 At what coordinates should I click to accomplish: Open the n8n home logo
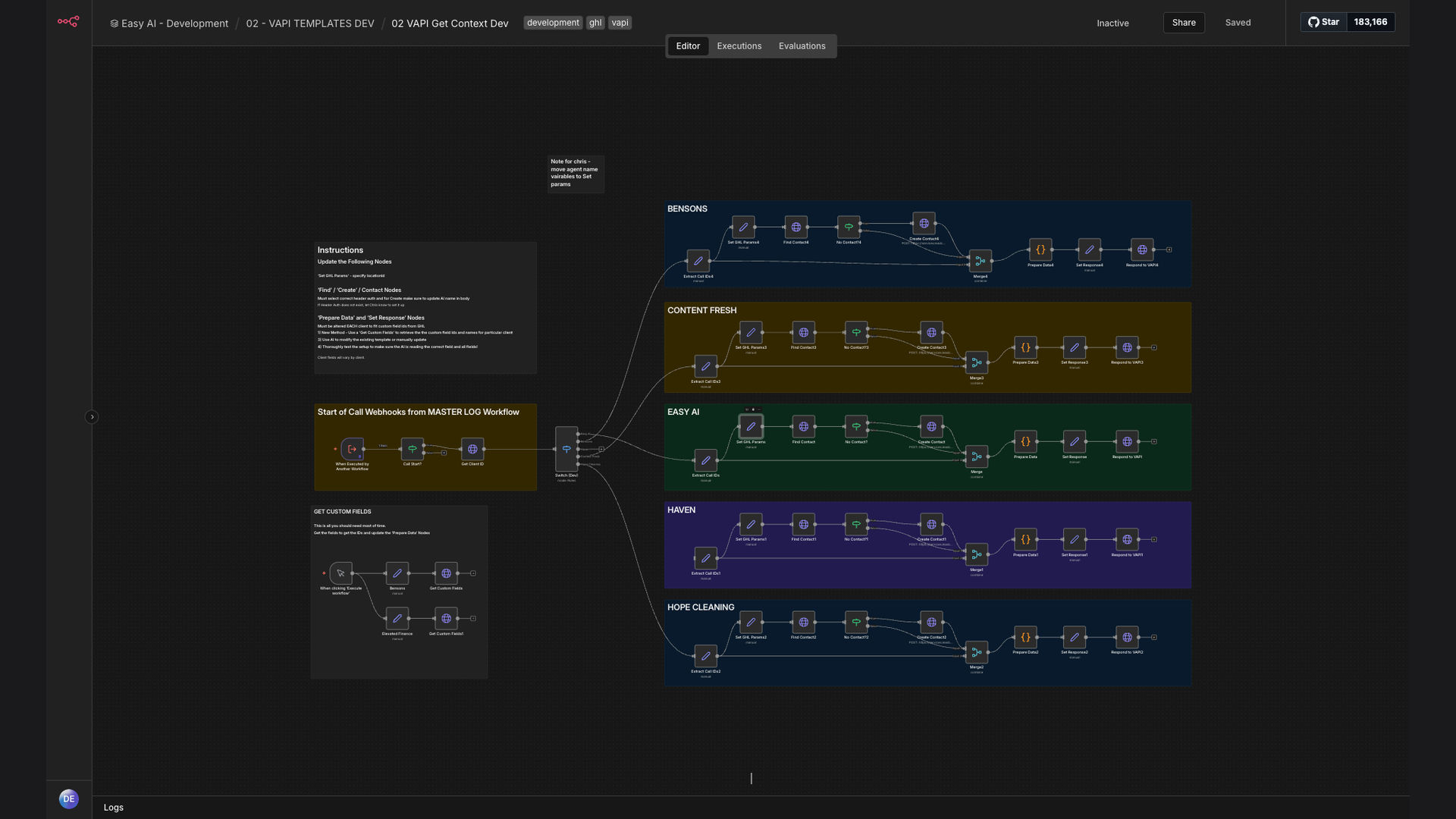click(x=68, y=22)
